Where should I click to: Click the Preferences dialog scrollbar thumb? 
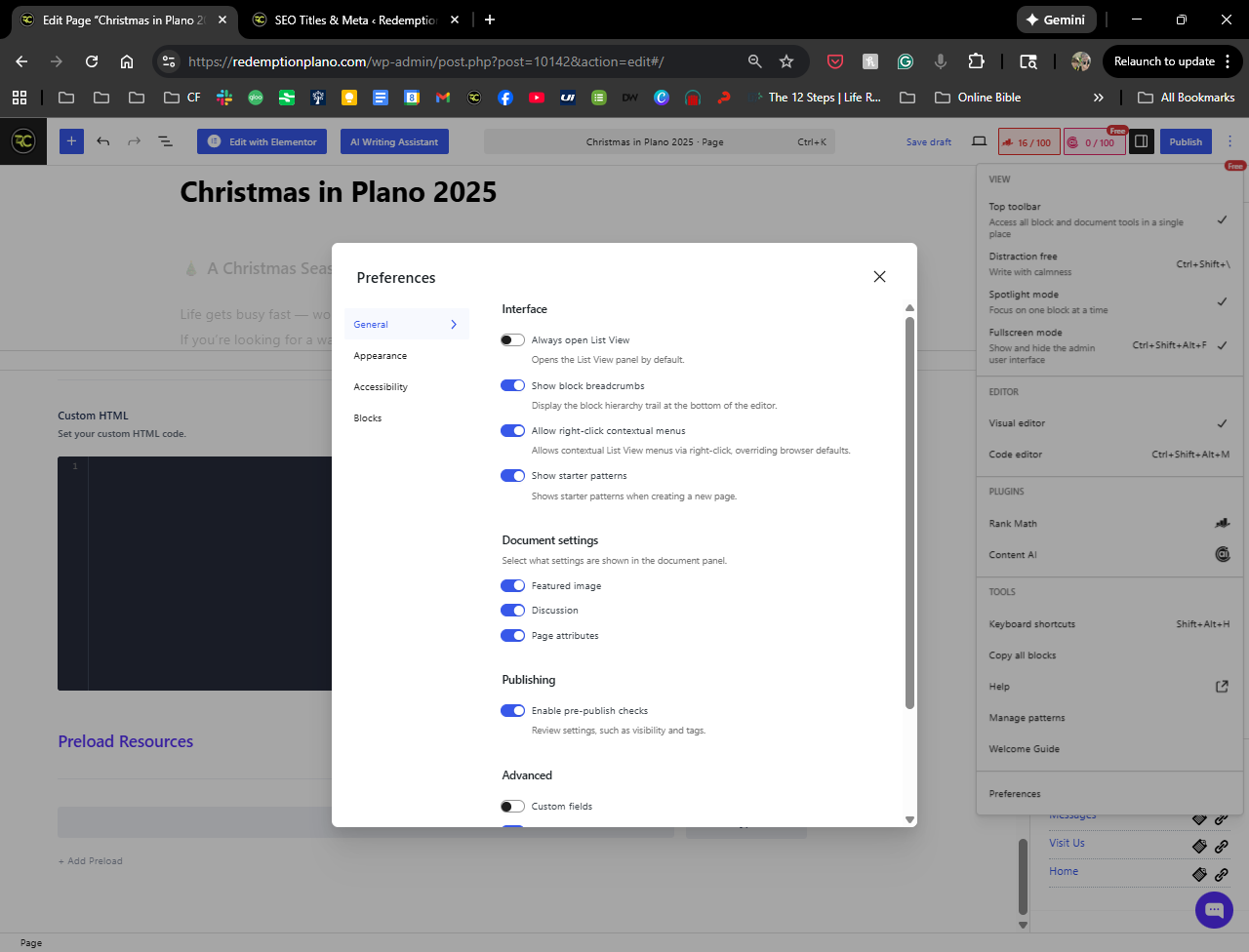coord(909,507)
